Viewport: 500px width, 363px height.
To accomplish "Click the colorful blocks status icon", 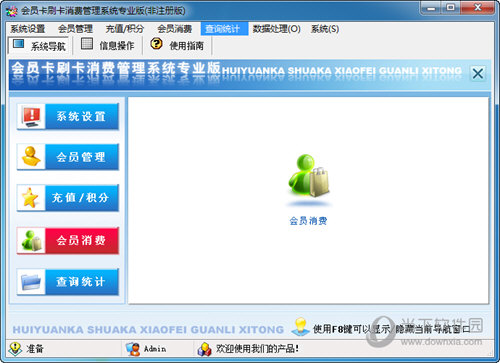I will (x=204, y=349).
